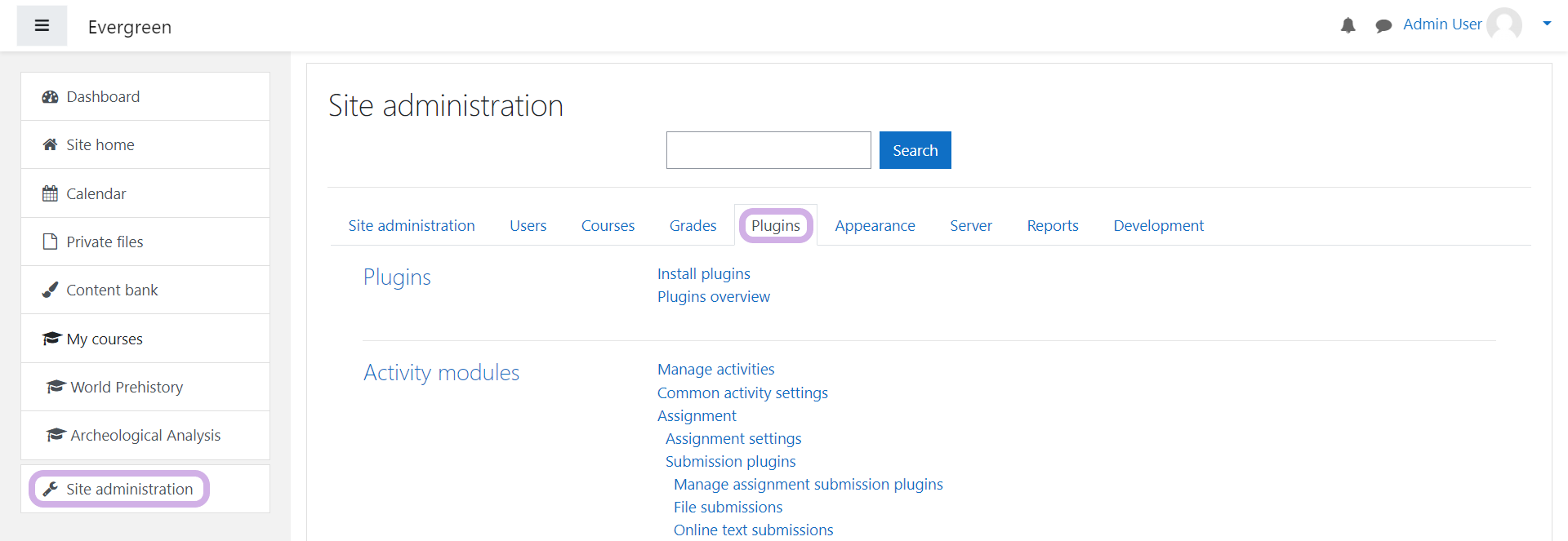1568x541 pixels.
Task: Switch to the Development tab
Action: coord(1158,226)
